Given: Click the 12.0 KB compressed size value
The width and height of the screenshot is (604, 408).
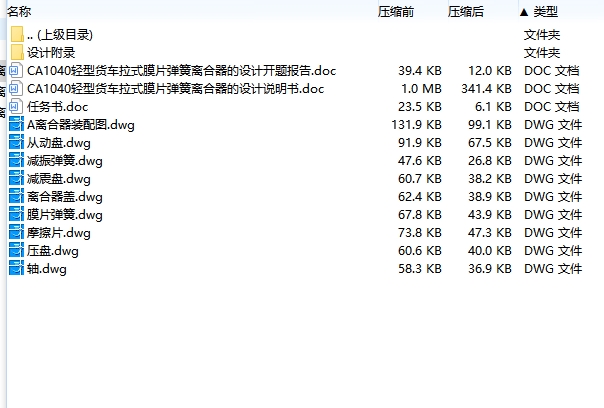Looking at the screenshot, I should point(490,71).
